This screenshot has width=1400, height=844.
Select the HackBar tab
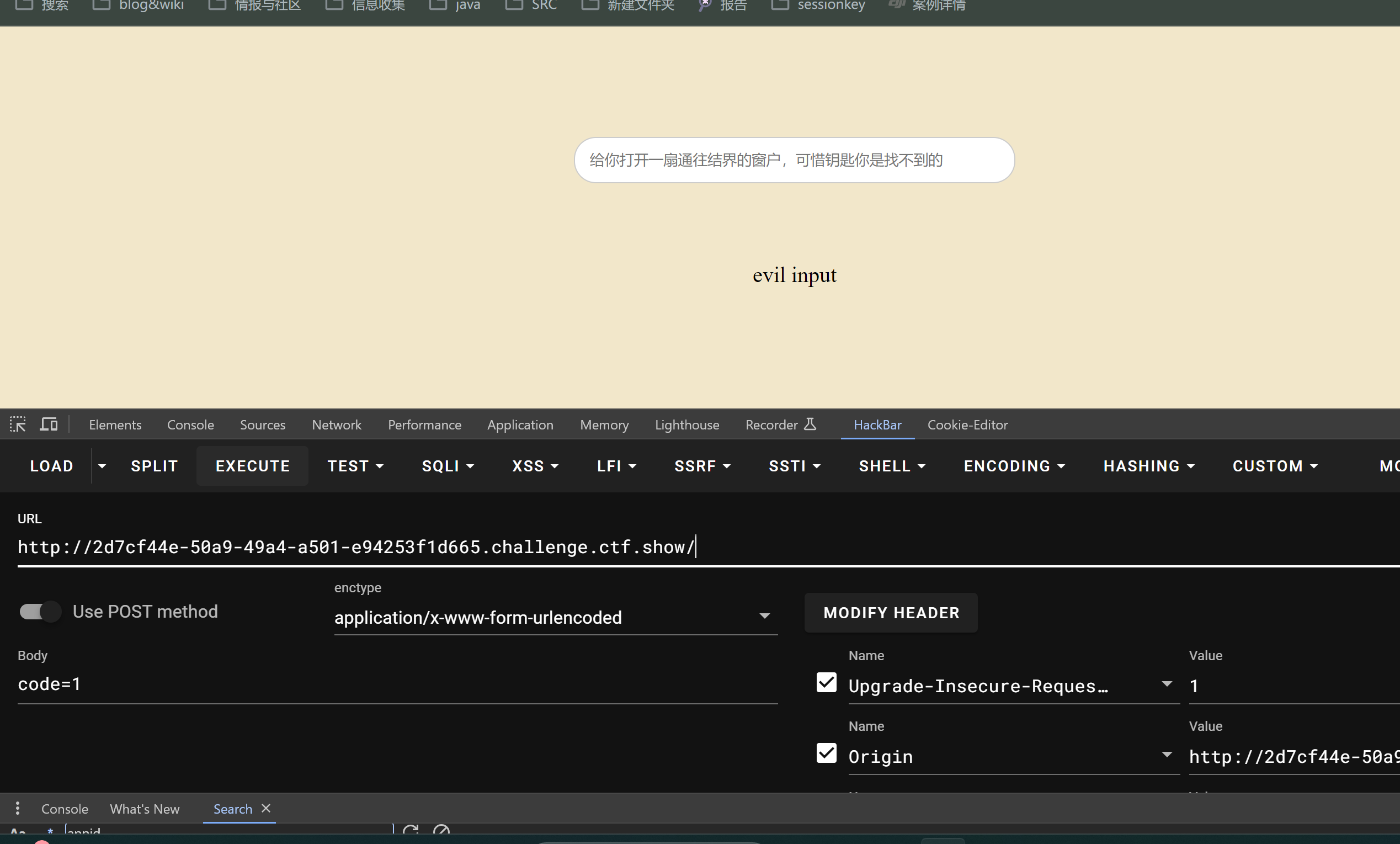pyautogui.click(x=877, y=424)
